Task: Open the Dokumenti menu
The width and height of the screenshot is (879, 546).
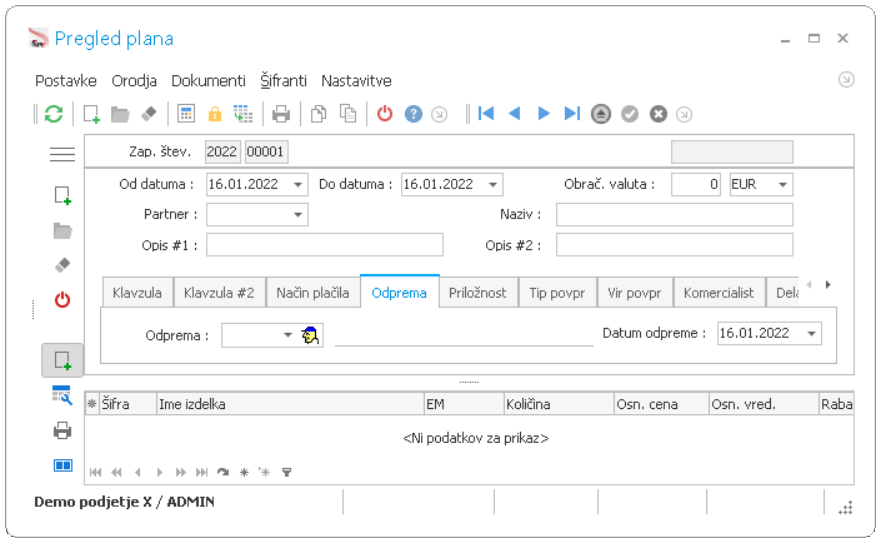Action: coord(209,81)
